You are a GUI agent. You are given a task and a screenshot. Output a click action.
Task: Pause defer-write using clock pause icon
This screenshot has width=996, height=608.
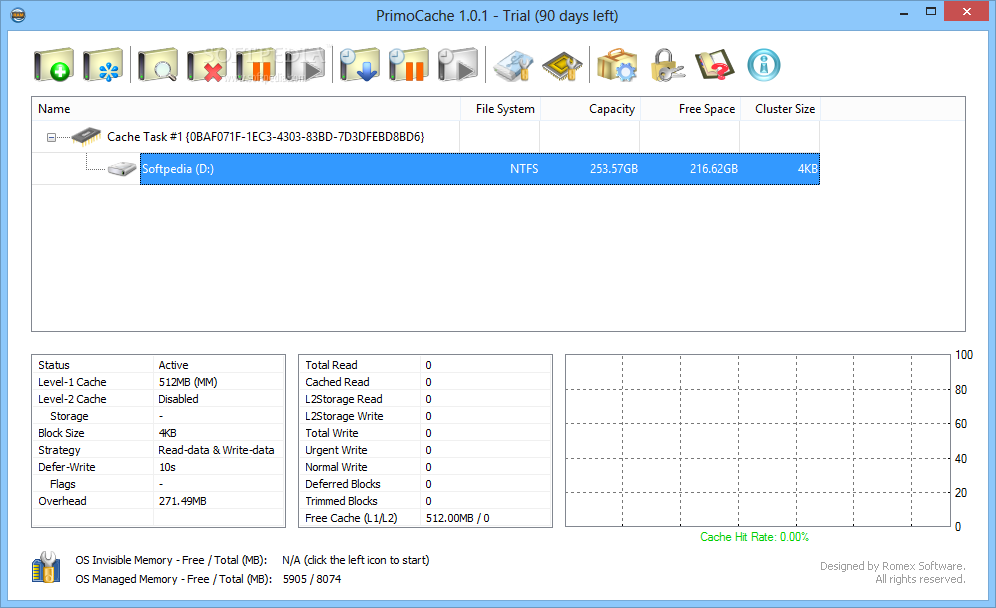point(408,65)
